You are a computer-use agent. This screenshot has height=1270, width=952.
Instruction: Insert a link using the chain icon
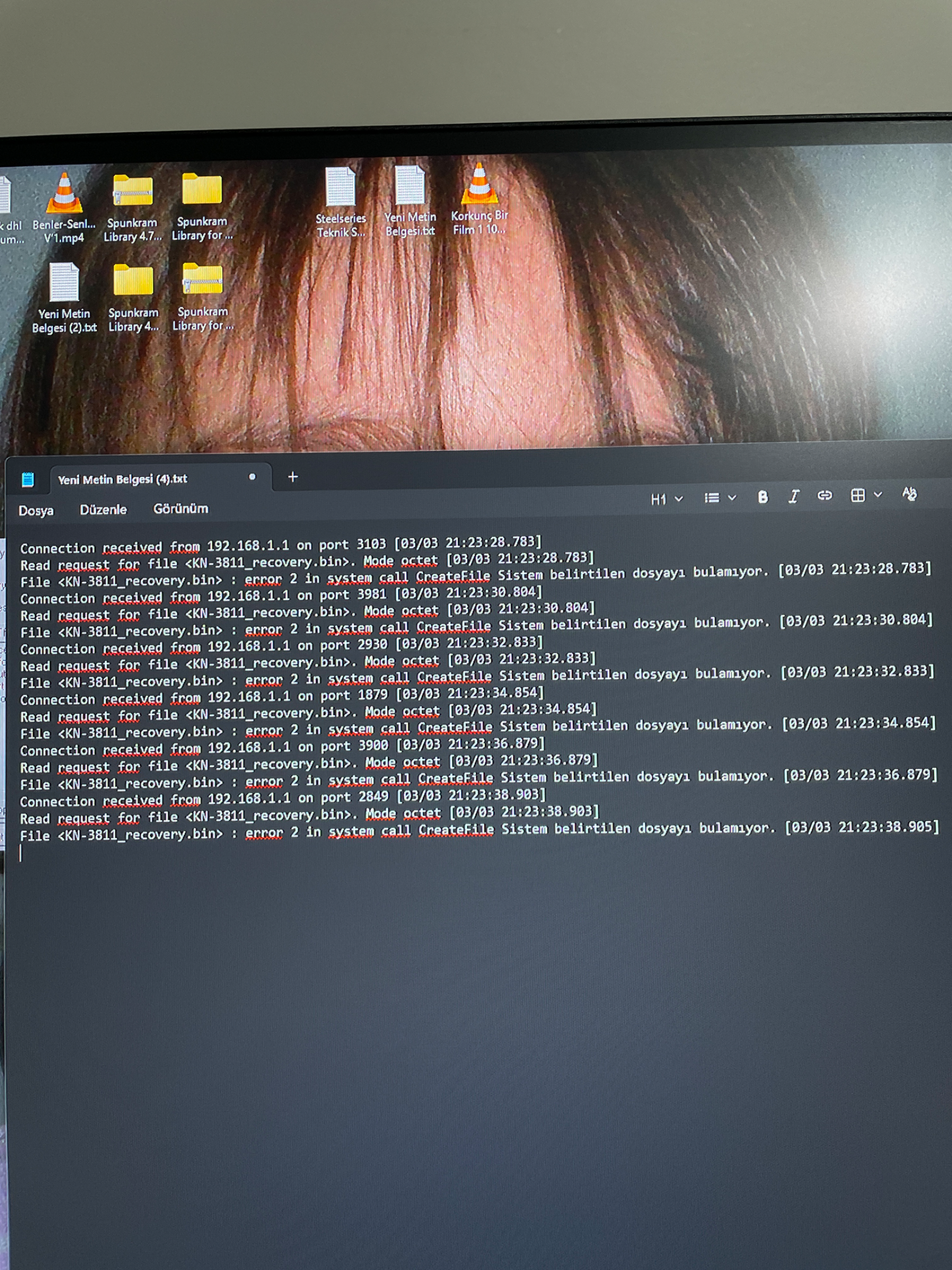pos(824,496)
